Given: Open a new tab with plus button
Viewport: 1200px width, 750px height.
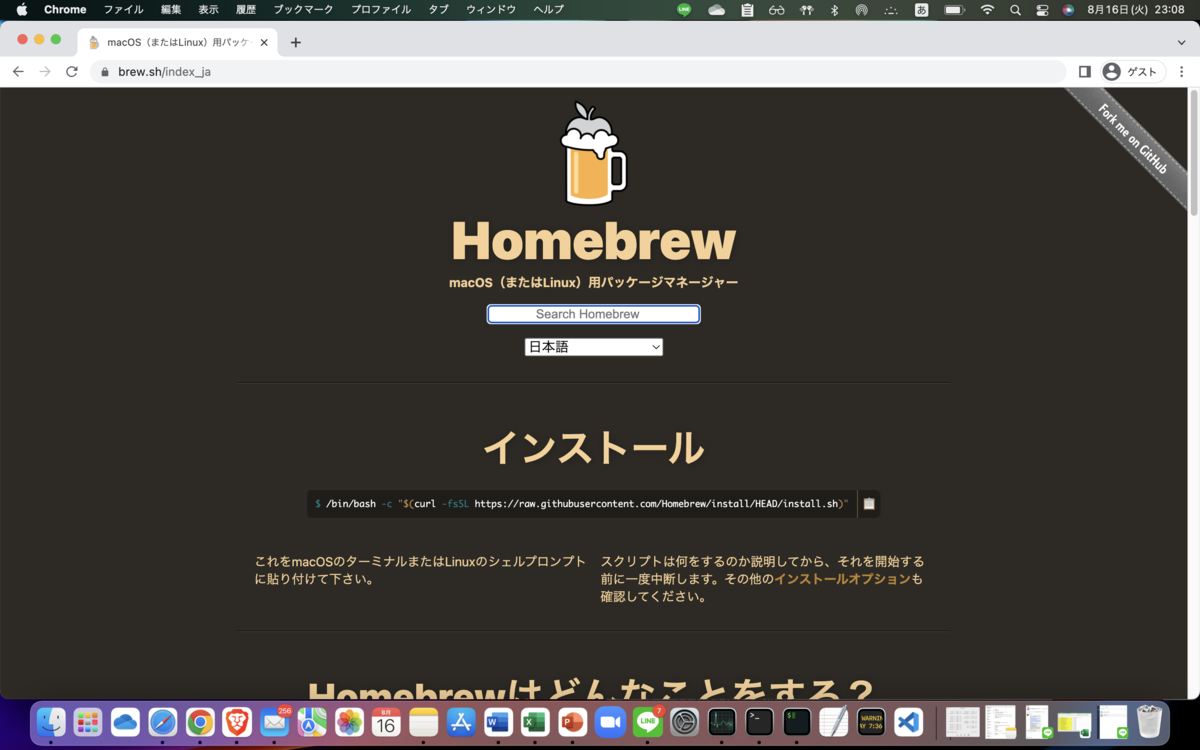Looking at the screenshot, I should 295,42.
